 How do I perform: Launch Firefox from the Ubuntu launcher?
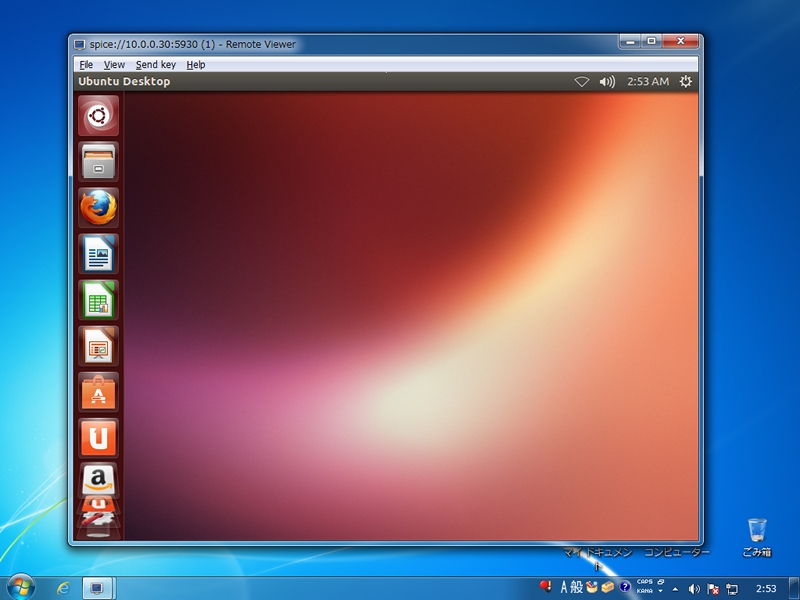98,208
